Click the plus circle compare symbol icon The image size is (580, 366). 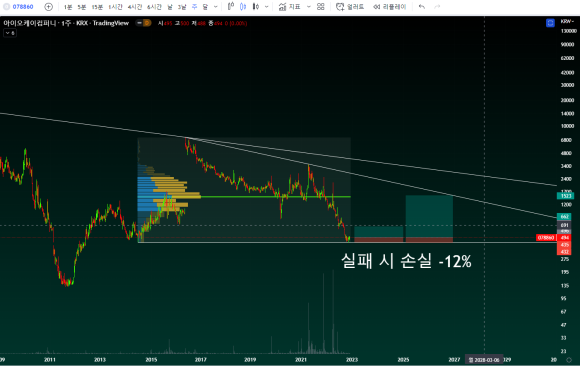[x=48, y=7]
